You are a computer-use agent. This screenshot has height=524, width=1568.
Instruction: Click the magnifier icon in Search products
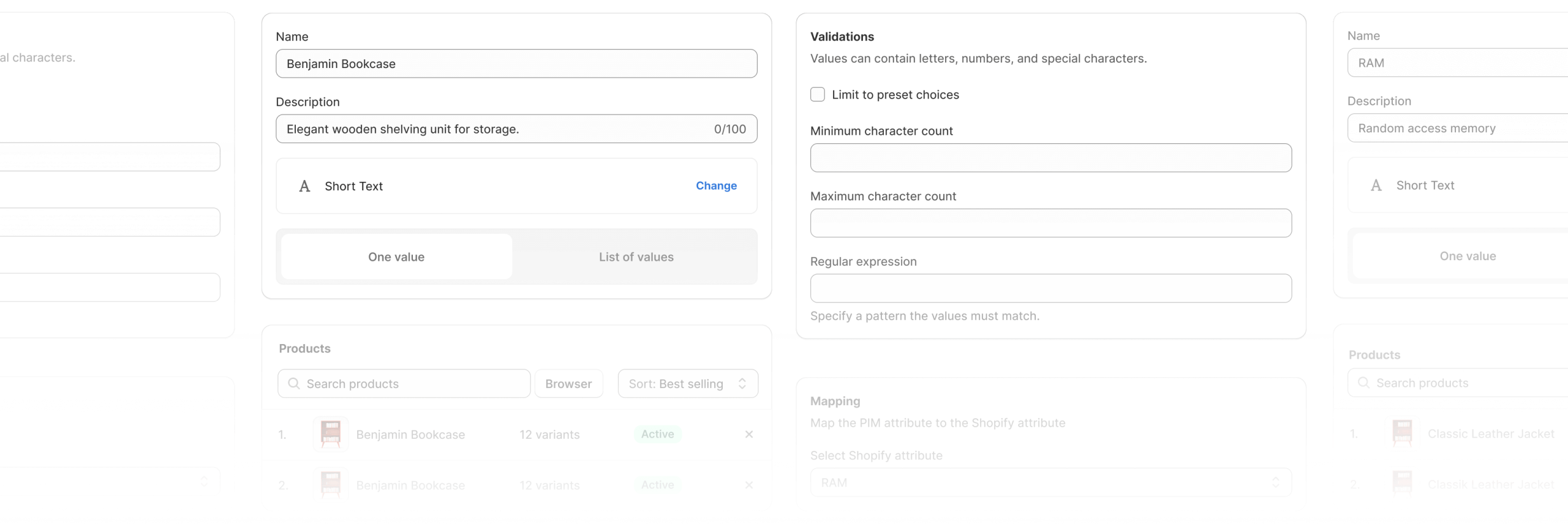coord(294,384)
